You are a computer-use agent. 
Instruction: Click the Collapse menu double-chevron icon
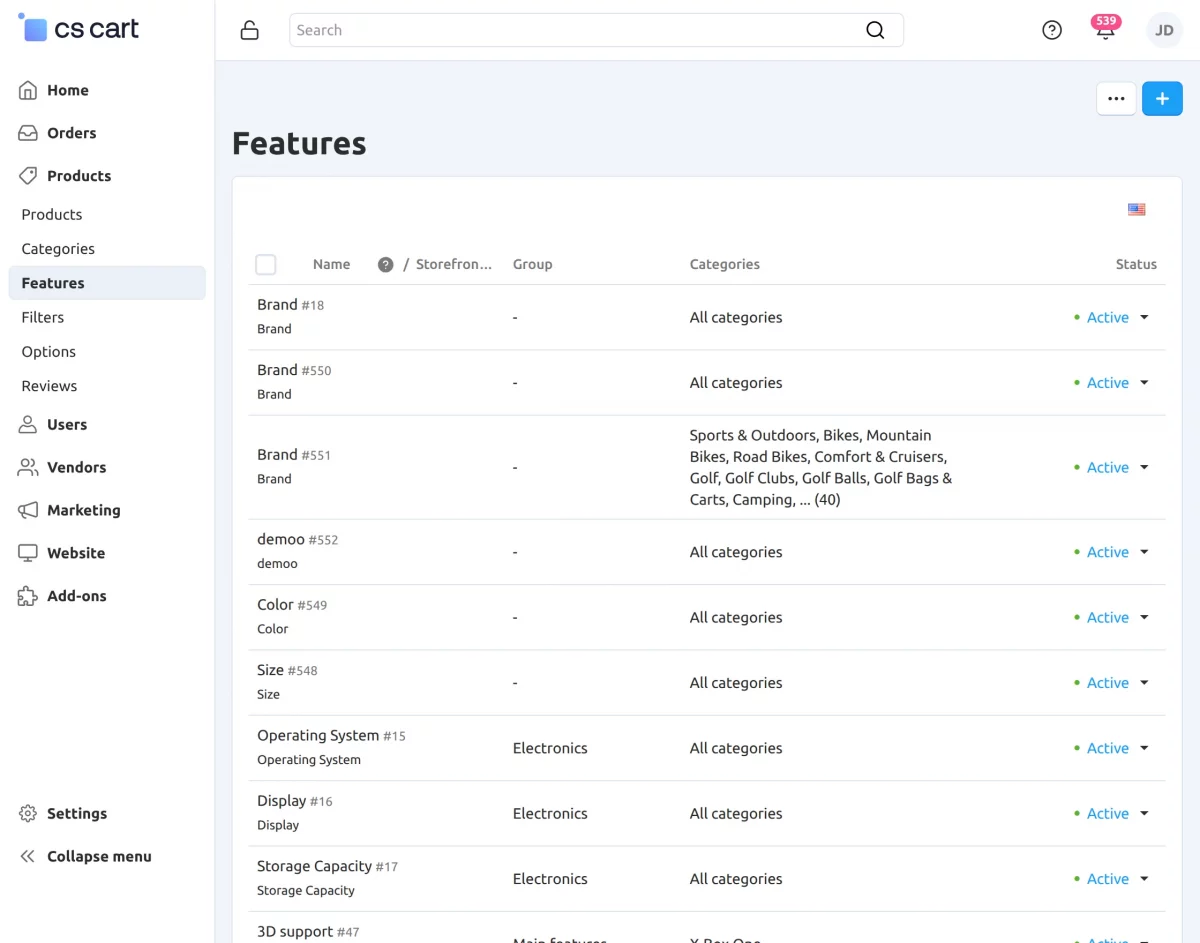[28, 857]
